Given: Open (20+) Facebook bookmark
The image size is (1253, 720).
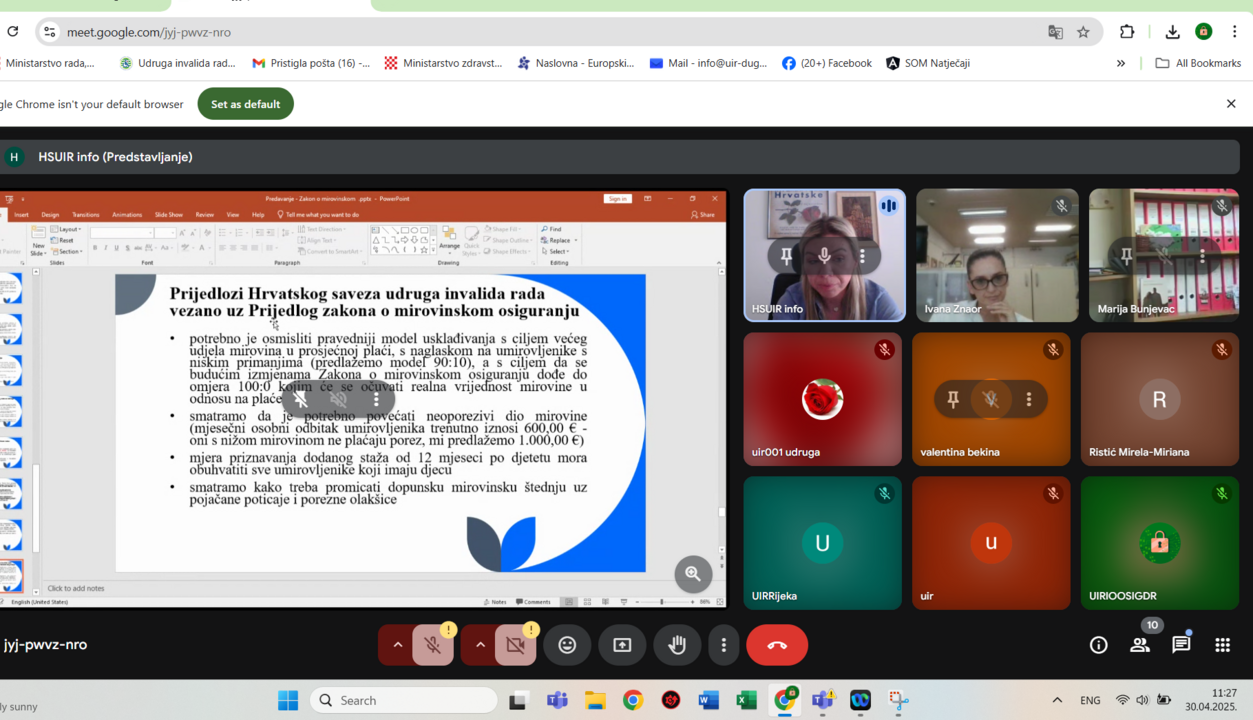Looking at the screenshot, I should tap(827, 63).
